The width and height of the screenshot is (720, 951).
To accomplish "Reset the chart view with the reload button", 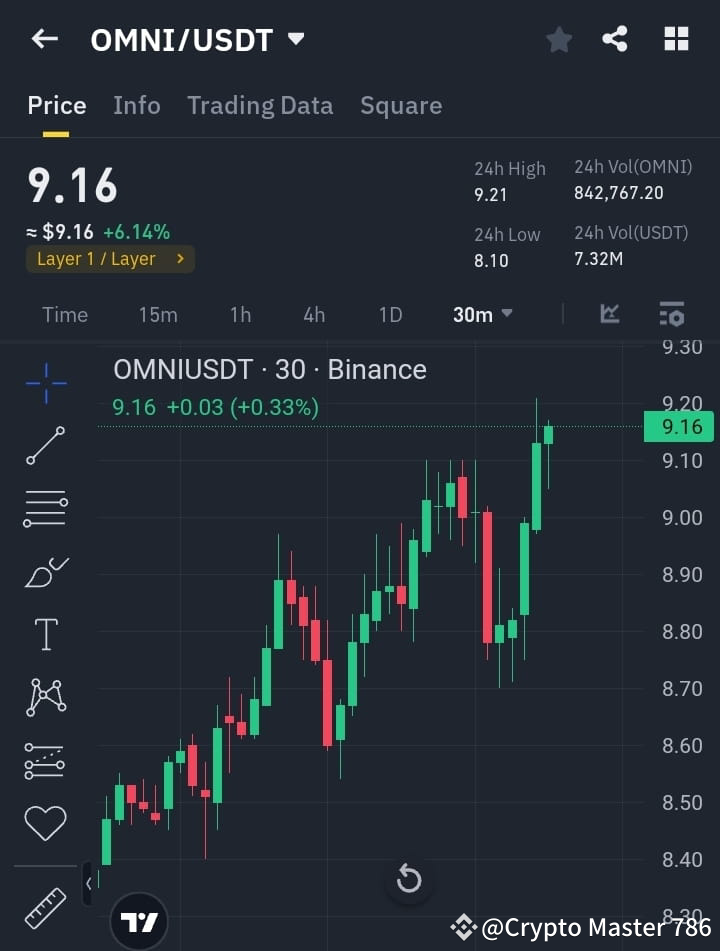I will point(409,879).
